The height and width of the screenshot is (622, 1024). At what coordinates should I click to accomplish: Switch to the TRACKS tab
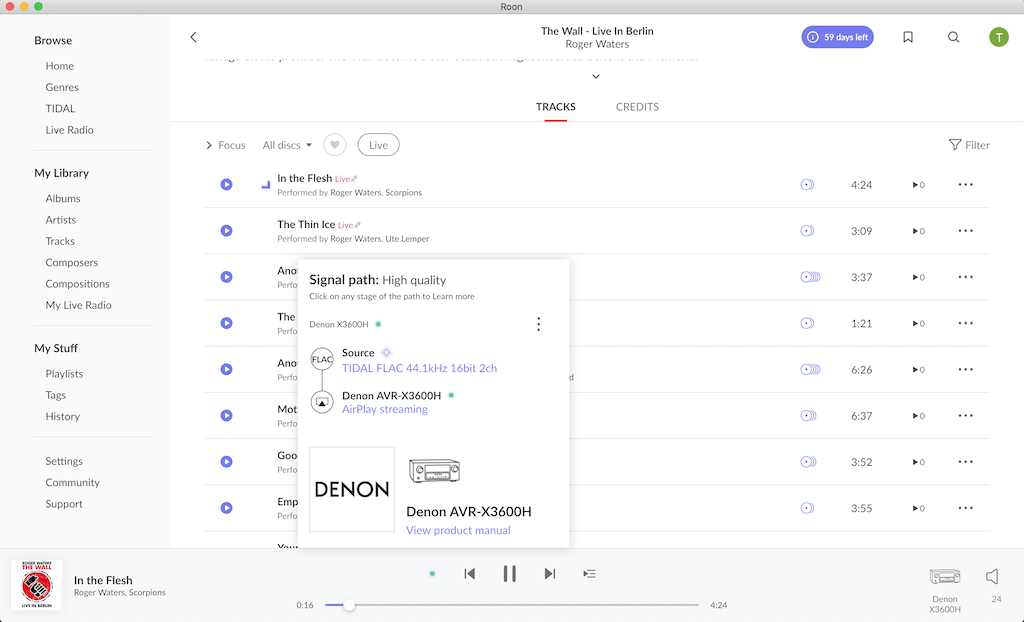coord(556,106)
